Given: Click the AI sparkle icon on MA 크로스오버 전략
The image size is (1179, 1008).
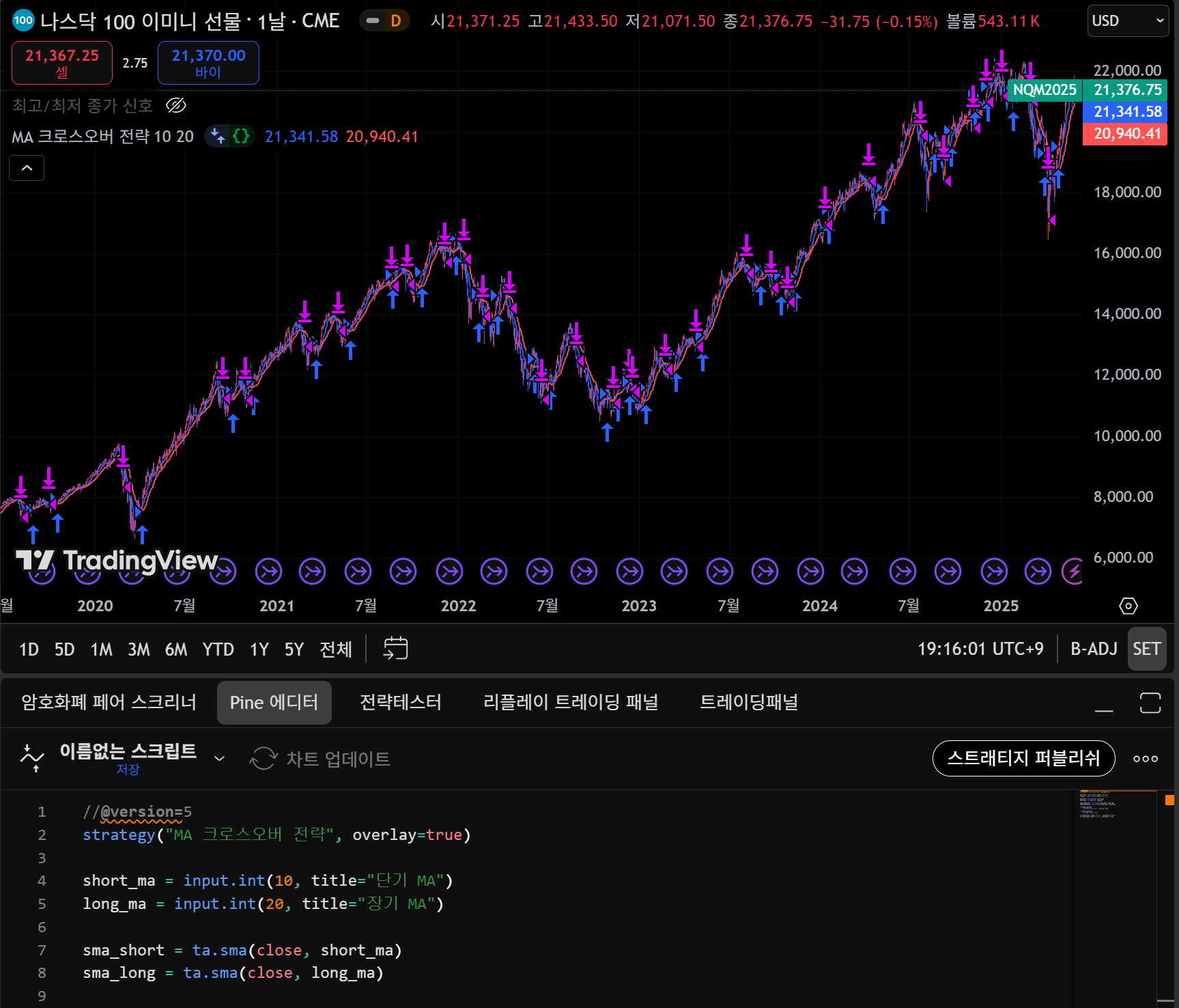Looking at the screenshot, I should click(218, 136).
